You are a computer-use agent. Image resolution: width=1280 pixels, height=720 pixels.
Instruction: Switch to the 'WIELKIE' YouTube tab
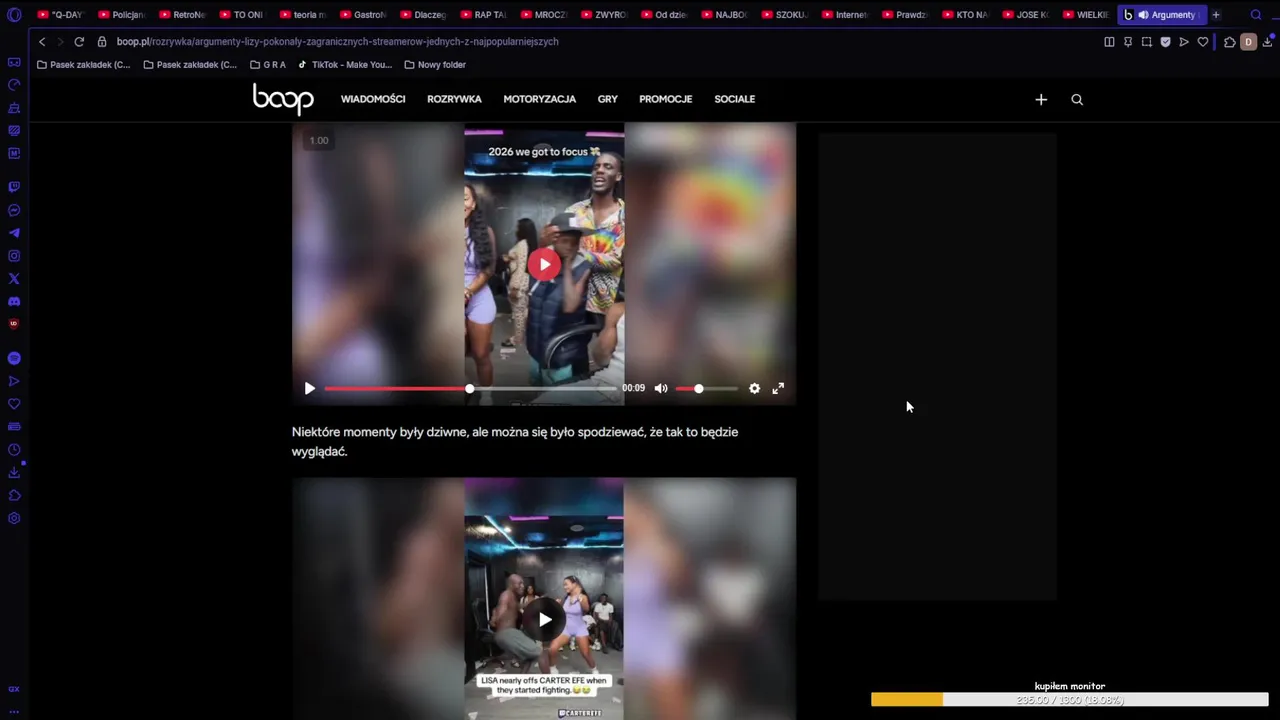[x=1086, y=15]
